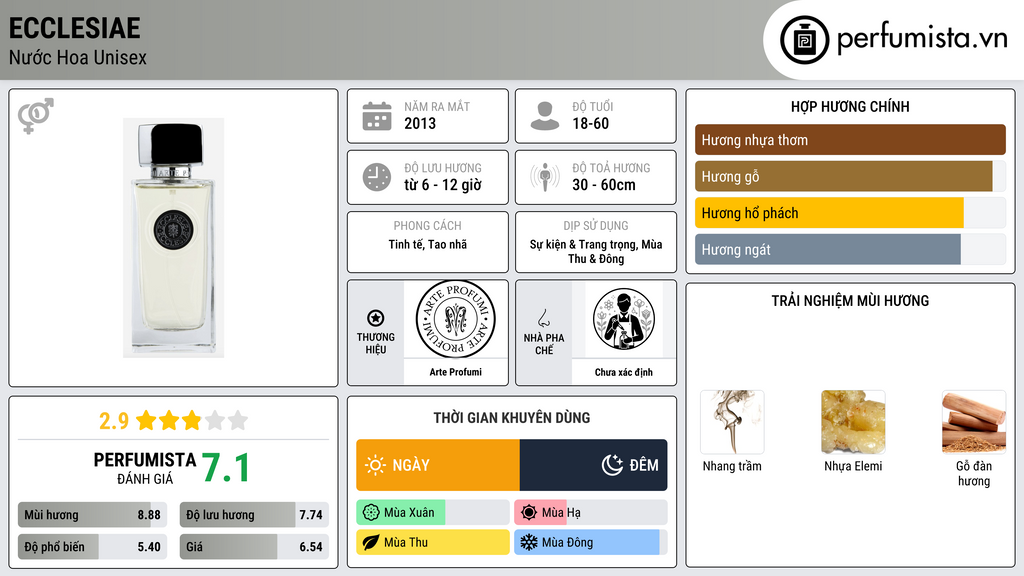The width and height of the screenshot is (1024, 576).
Task: Click the Hợp hương chính heading
Action: coord(850,106)
